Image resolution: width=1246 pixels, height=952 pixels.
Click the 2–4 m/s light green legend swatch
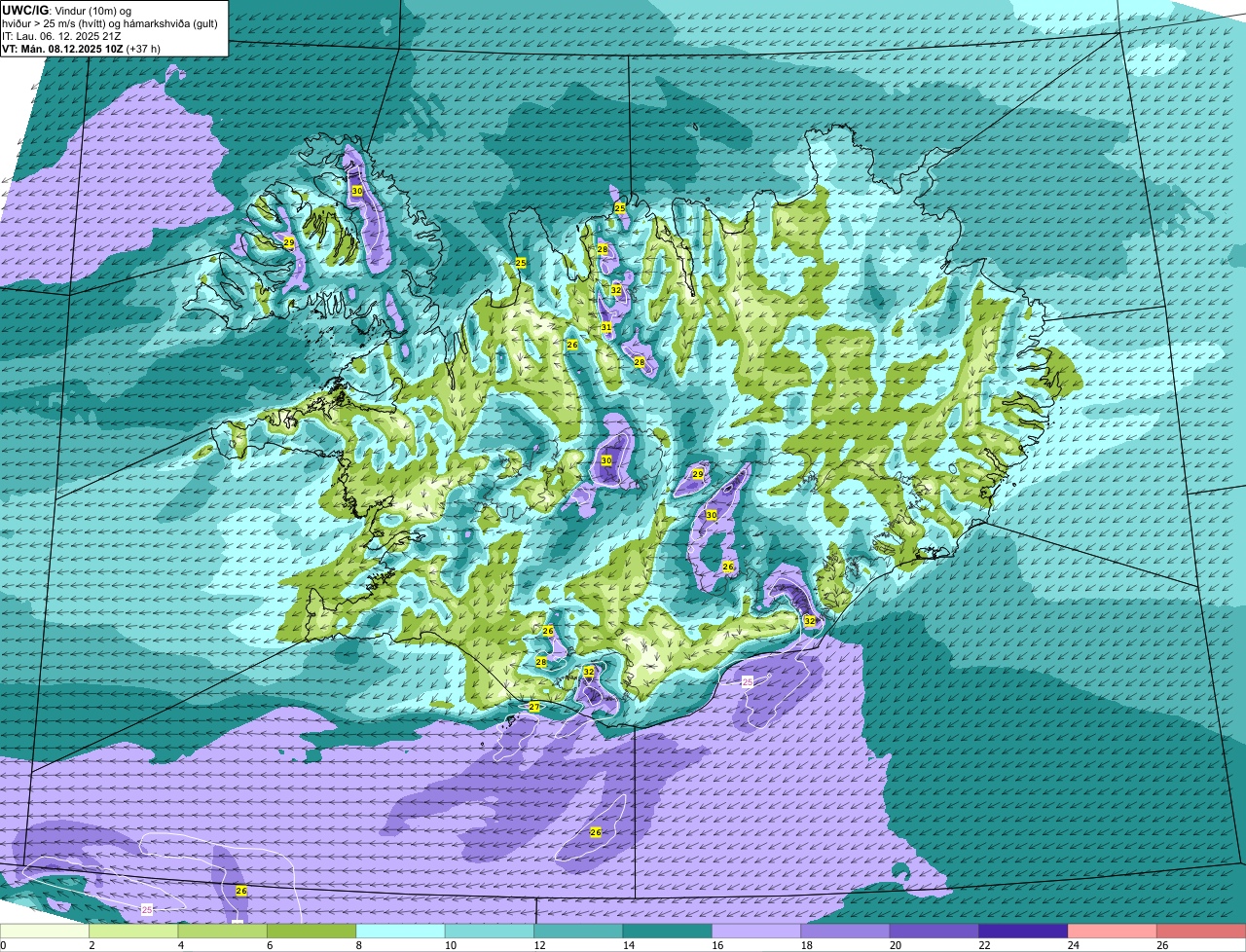pyautogui.click(x=133, y=932)
